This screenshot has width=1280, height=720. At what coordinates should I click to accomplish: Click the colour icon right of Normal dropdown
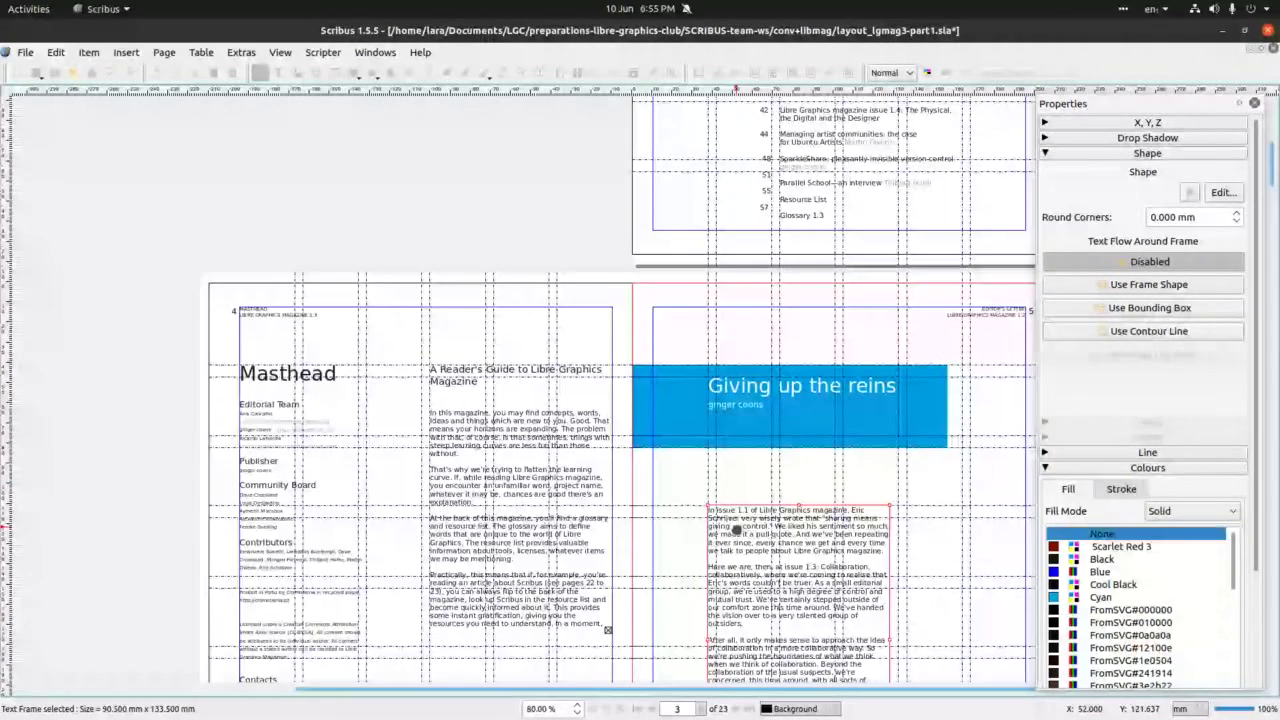tap(927, 72)
